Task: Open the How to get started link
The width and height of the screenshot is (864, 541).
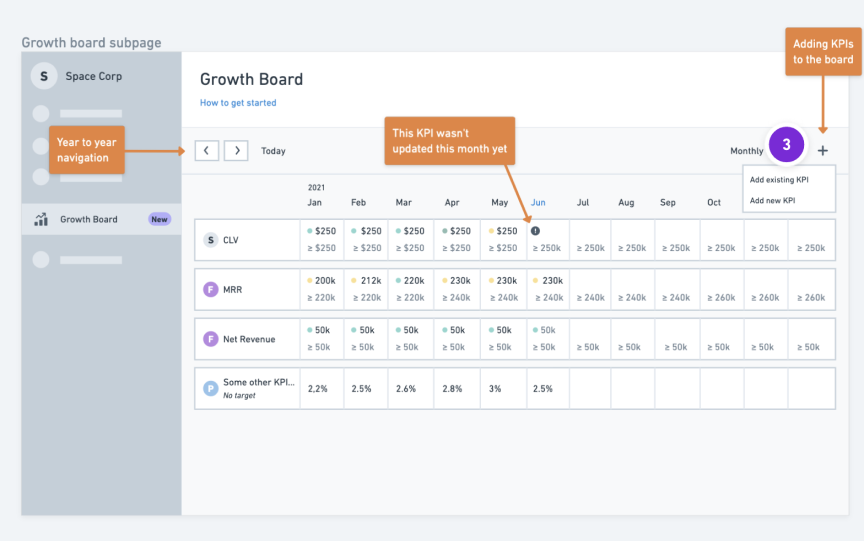Action: (238, 103)
